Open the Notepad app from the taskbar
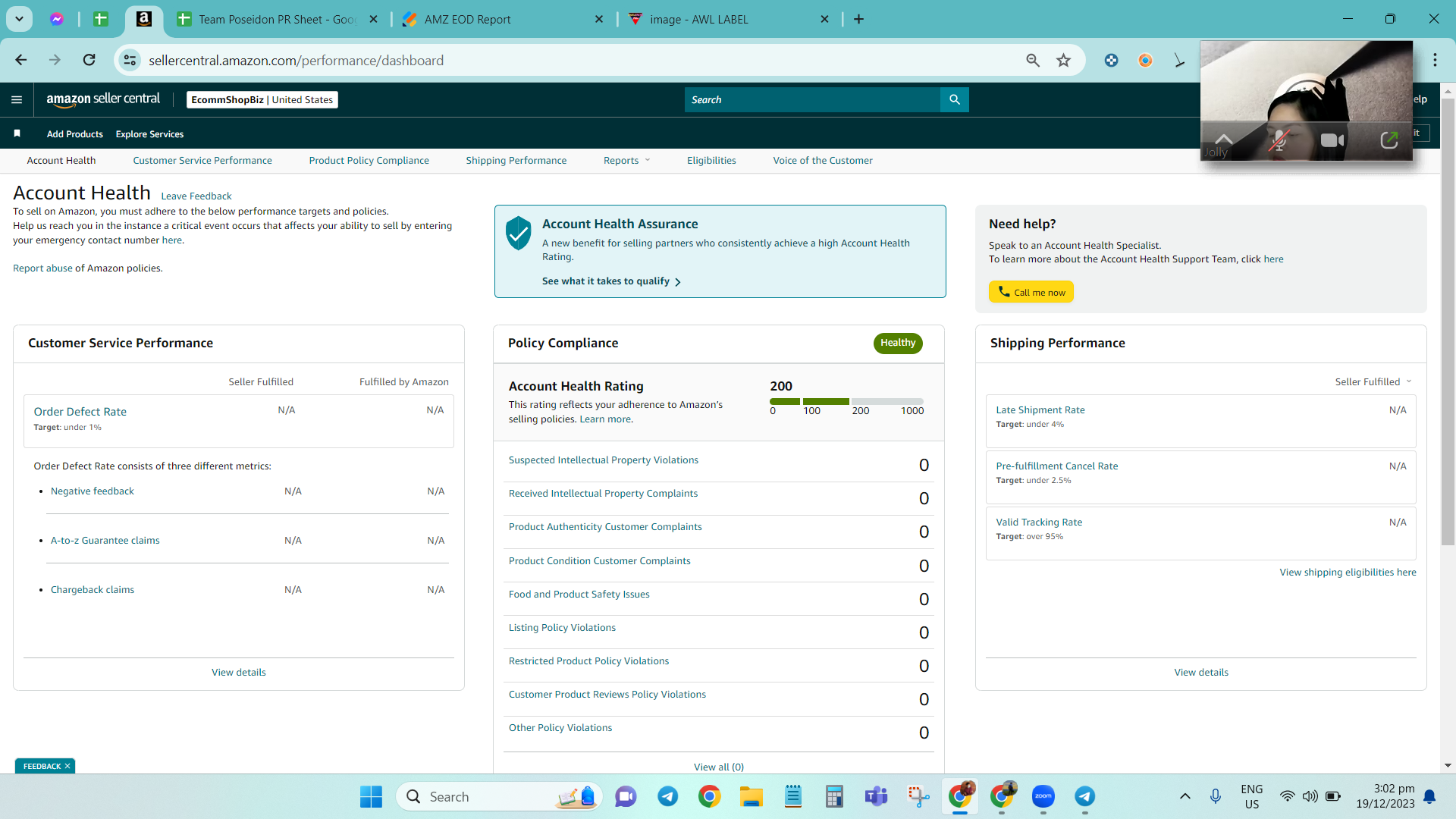 (x=793, y=796)
